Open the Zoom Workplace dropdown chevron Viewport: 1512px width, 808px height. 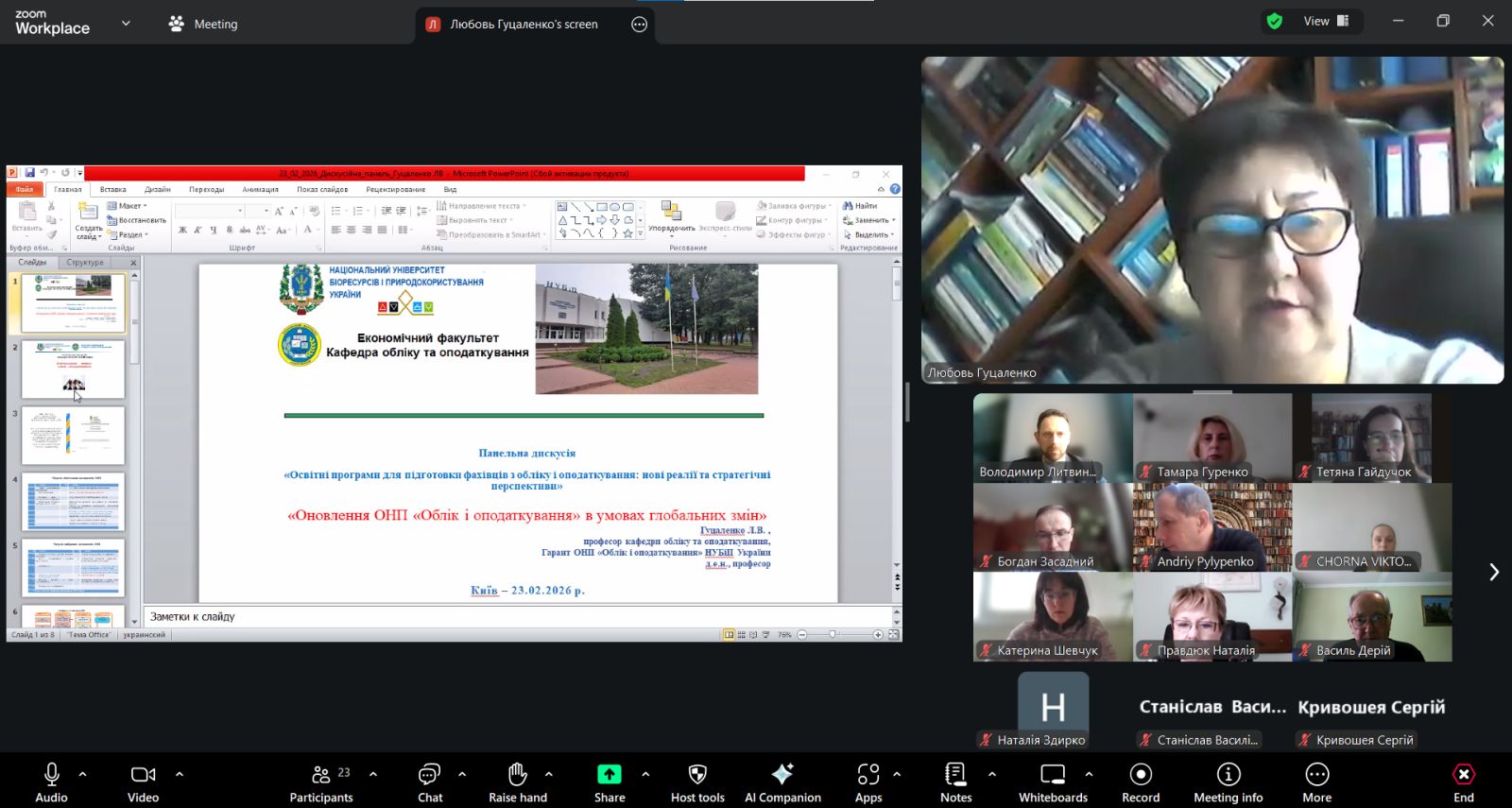tap(126, 24)
